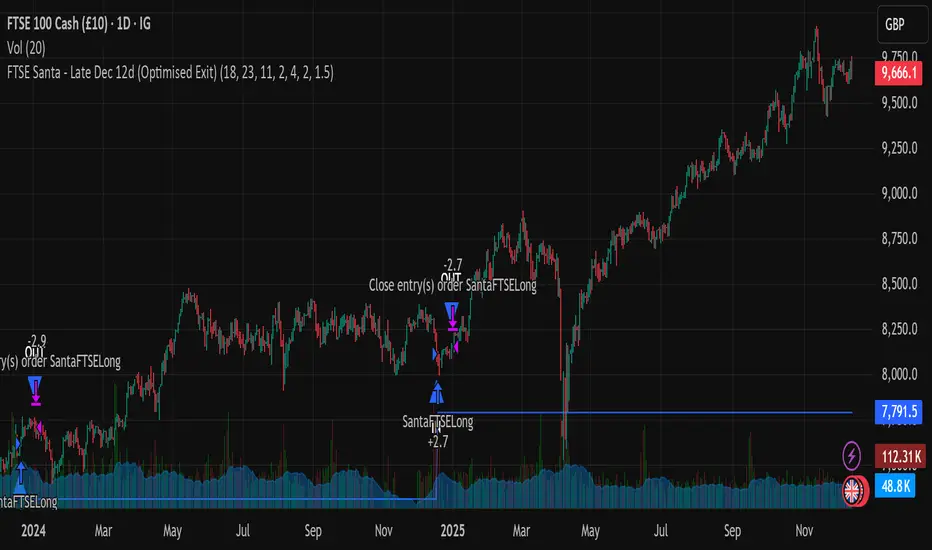This screenshot has height=550, width=932.
Task: Click the rightmost Nov label on time axis
Action: [804, 530]
